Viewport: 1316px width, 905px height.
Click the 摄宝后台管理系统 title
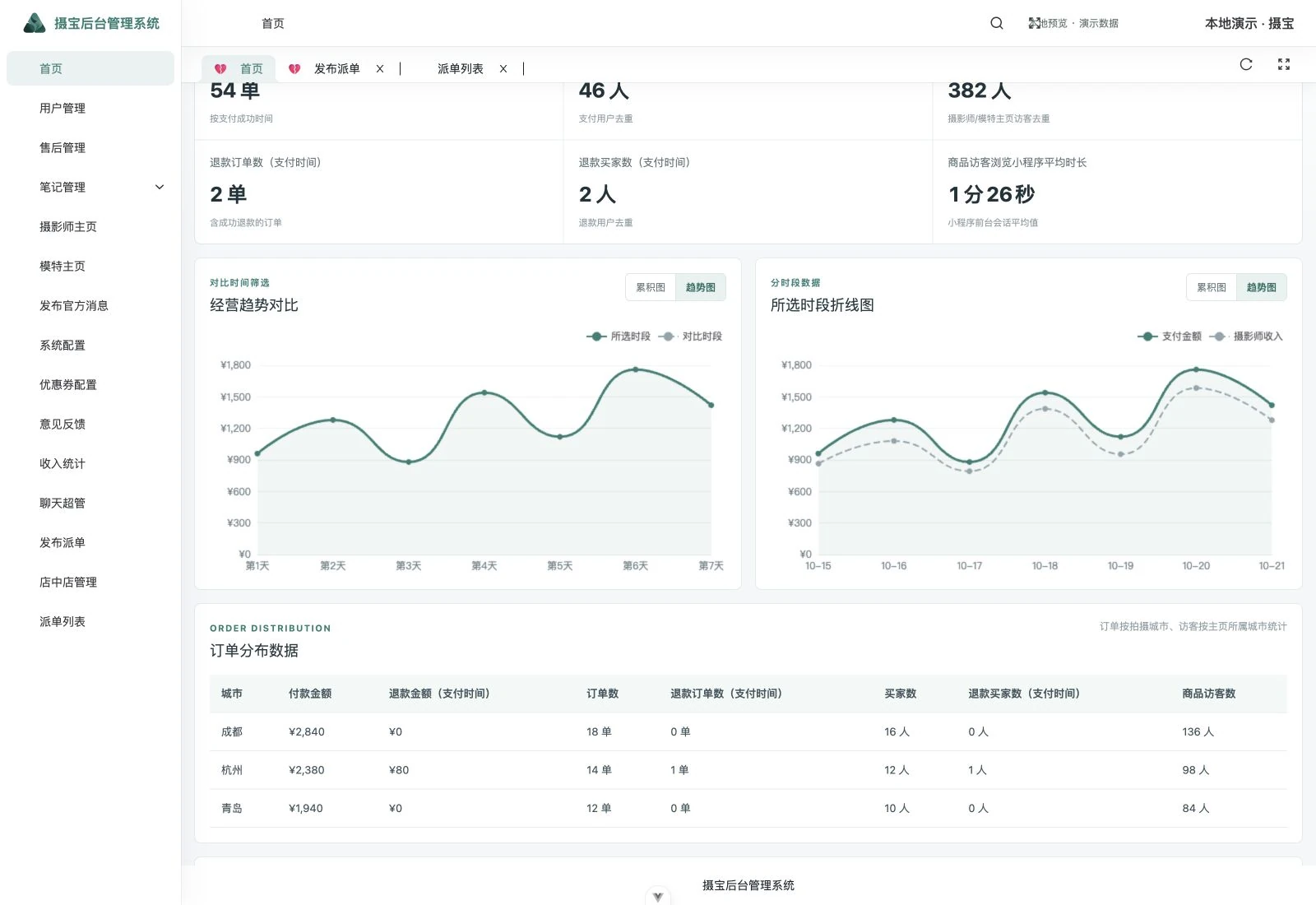point(107,23)
